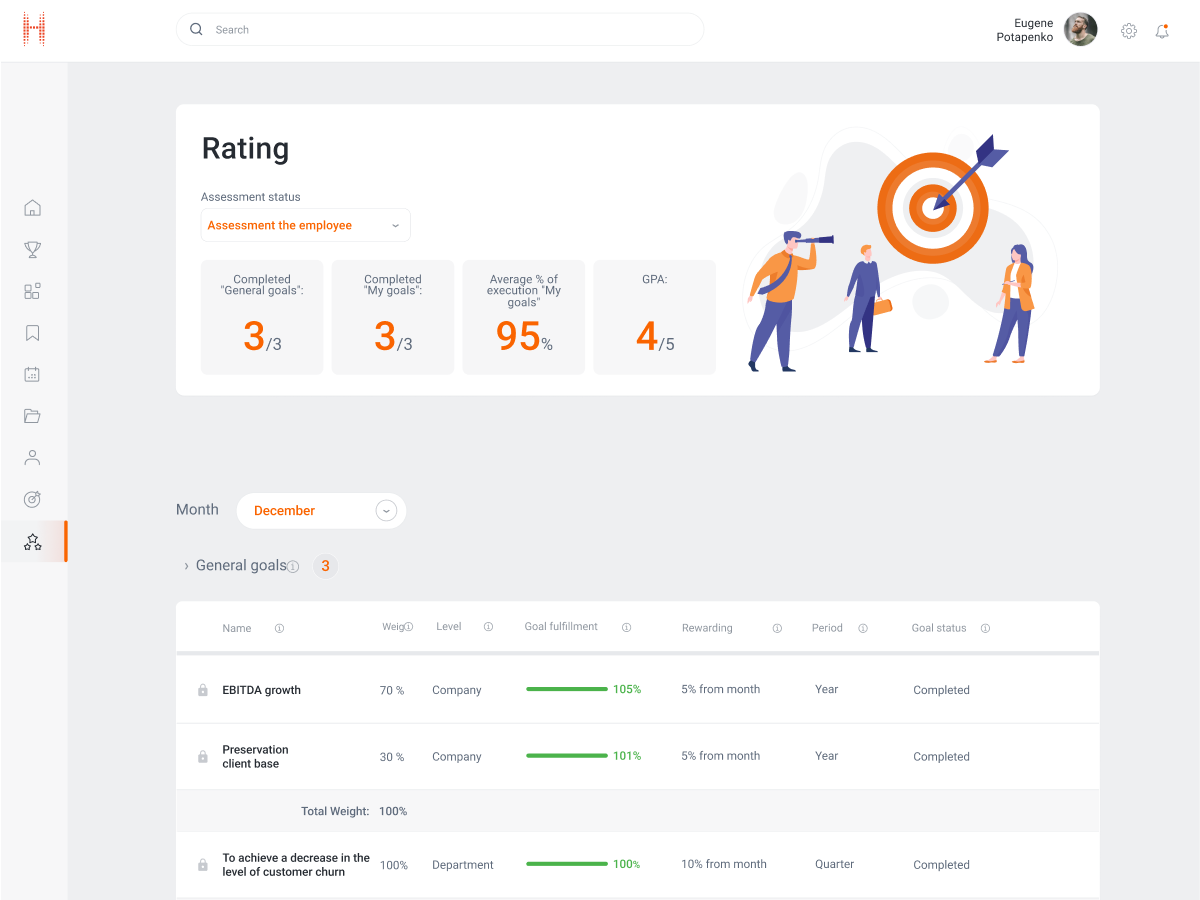Viewport: 1200px width, 900px height.
Task: Open the target goals icon in sidebar
Action: pos(32,499)
